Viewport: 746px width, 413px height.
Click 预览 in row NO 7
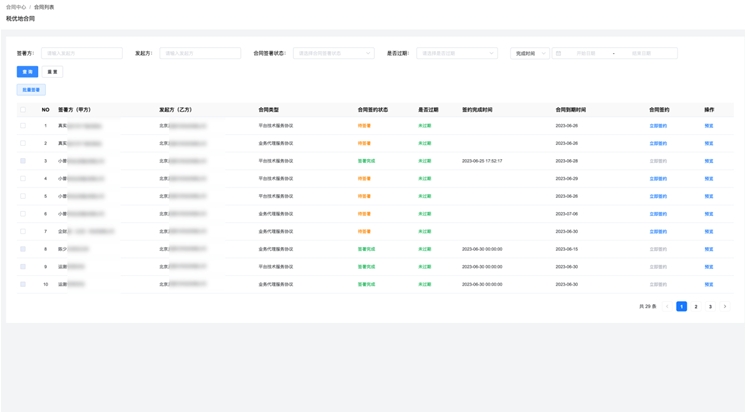coord(709,232)
